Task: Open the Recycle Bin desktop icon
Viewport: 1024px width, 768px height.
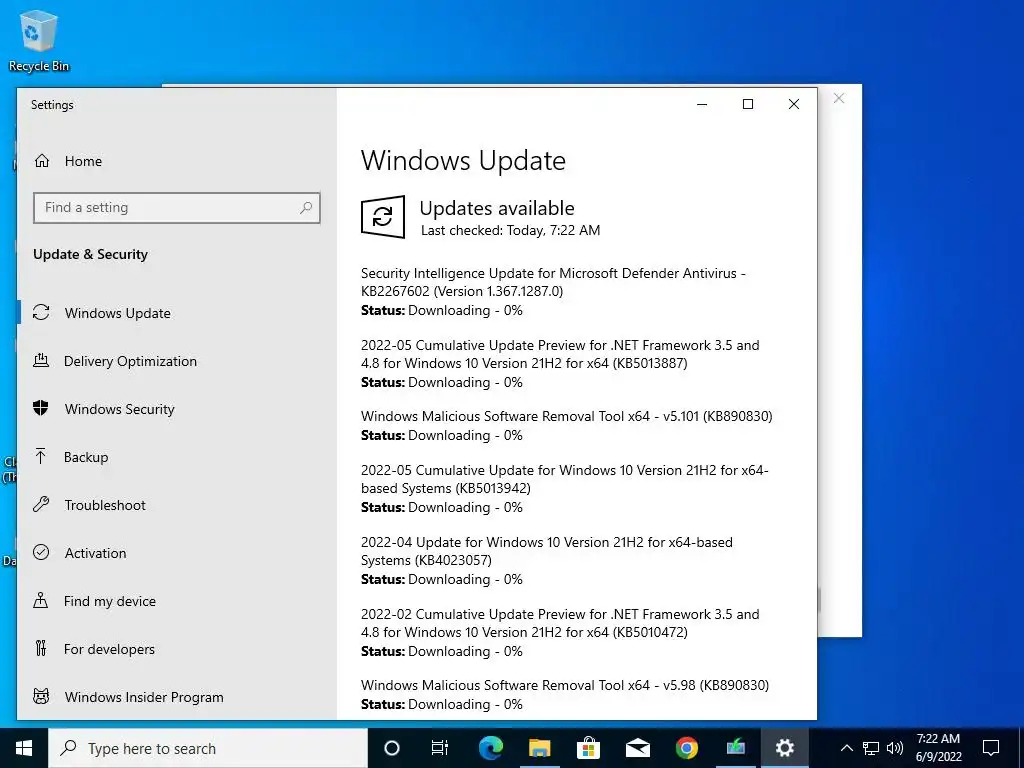Action: [39, 40]
